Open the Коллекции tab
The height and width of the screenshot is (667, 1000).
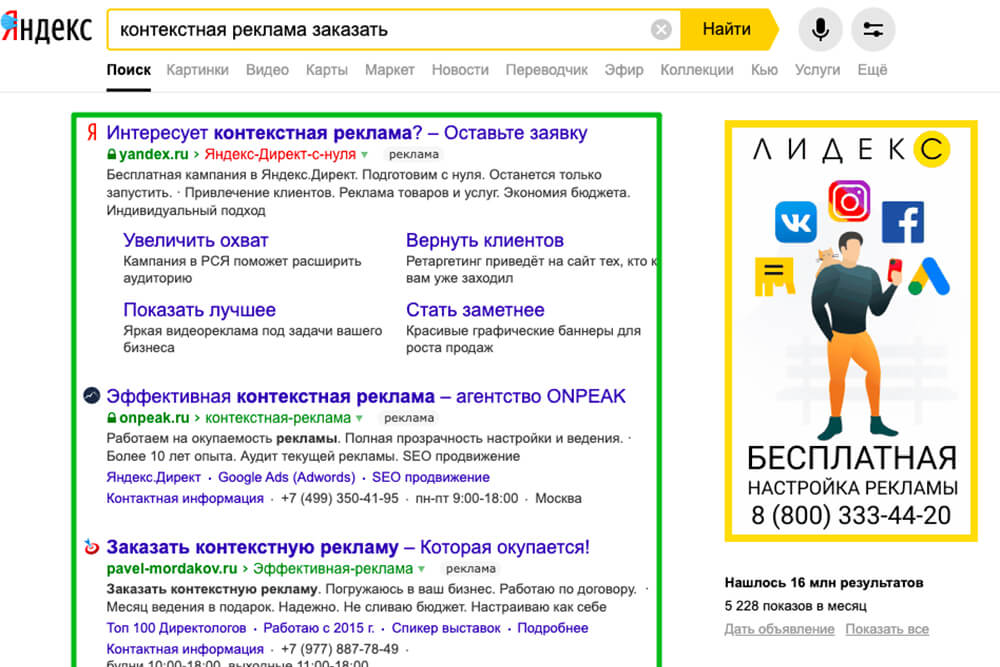(697, 70)
